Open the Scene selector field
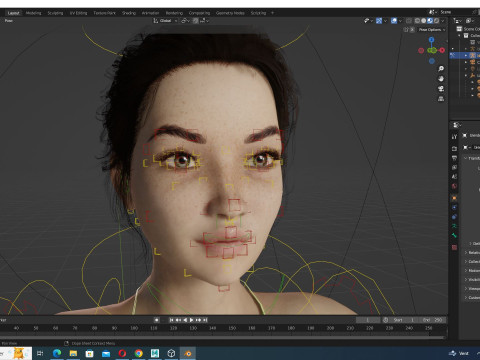This screenshot has height=360, width=480. pos(455,12)
